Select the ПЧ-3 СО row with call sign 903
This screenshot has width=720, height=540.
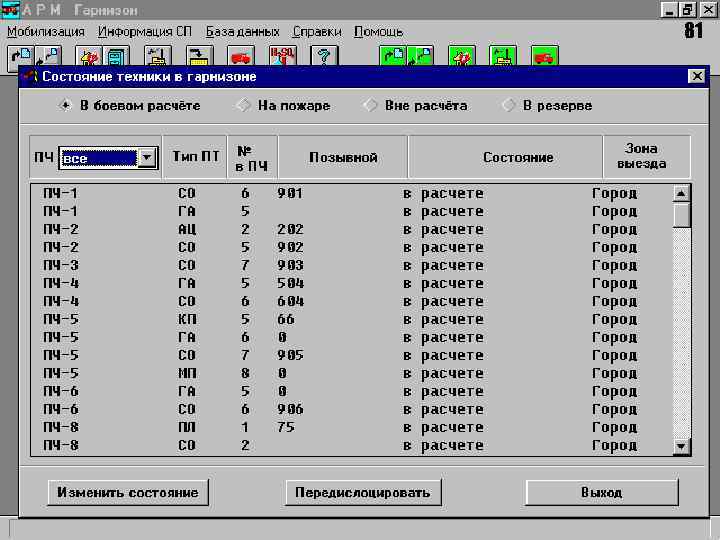(x=352, y=265)
